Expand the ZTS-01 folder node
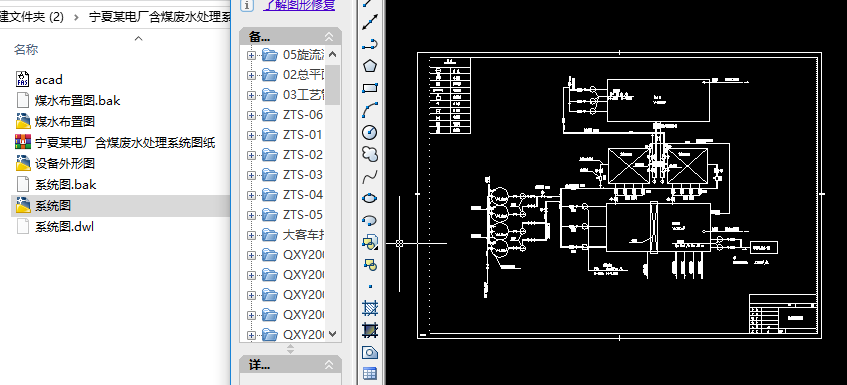The image size is (847, 385). (251, 135)
